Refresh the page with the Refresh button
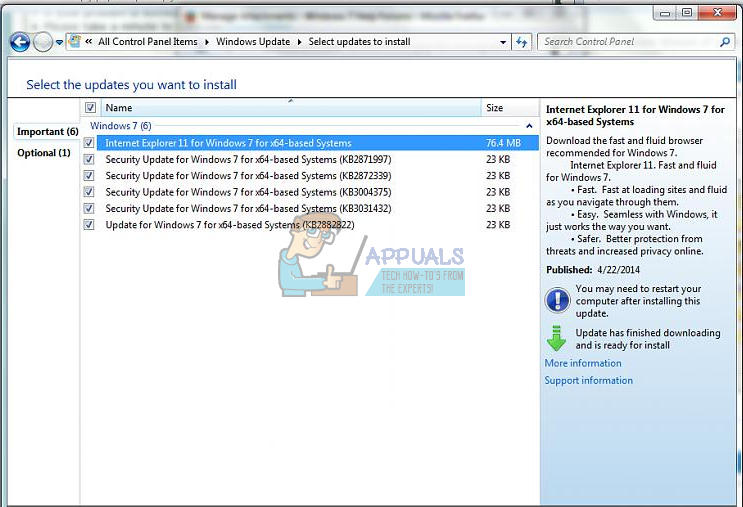This screenshot has height=507, width=743. 522,42
